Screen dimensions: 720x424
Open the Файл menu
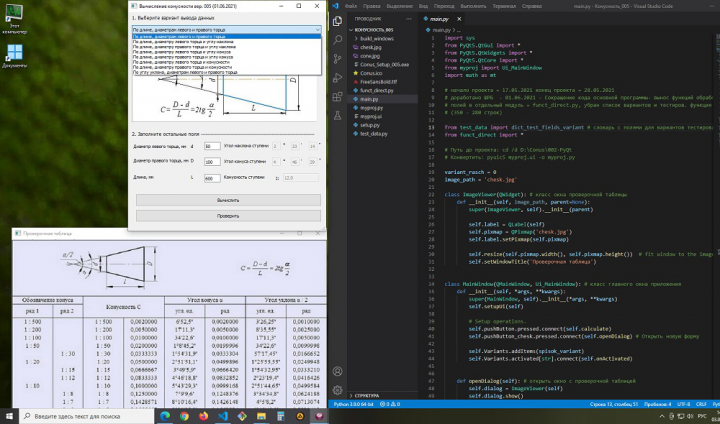(x=350, y=5)
